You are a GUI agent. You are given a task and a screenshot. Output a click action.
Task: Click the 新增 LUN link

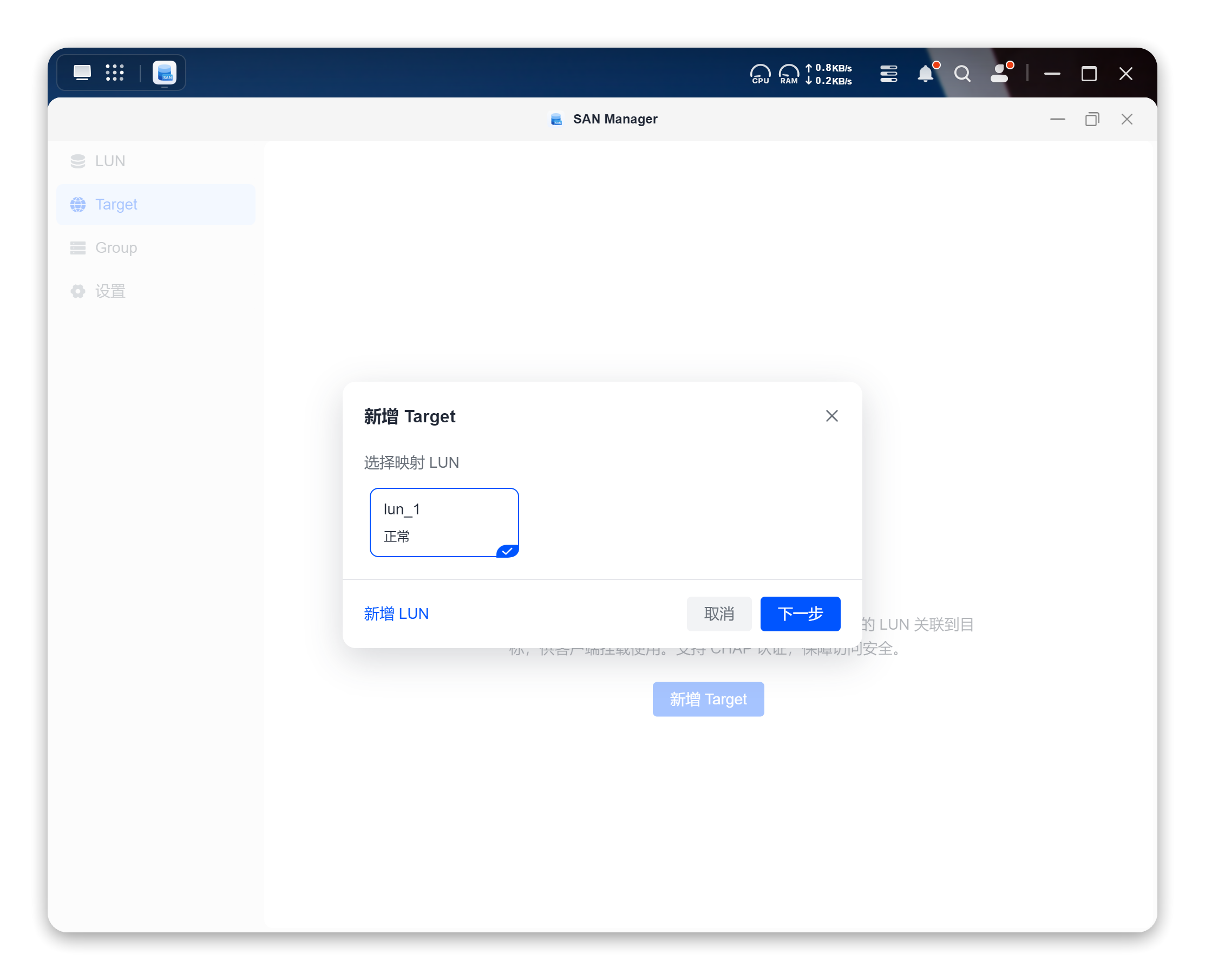[396, 613]
